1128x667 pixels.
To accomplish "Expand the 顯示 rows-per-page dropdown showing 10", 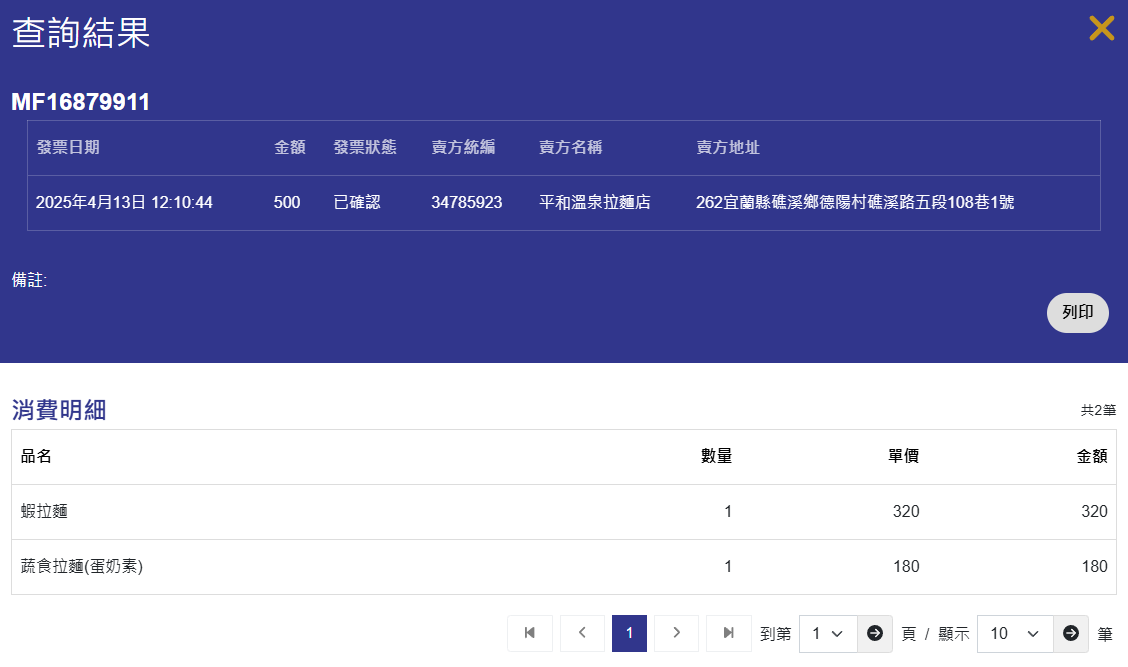I will (1014, 634).
